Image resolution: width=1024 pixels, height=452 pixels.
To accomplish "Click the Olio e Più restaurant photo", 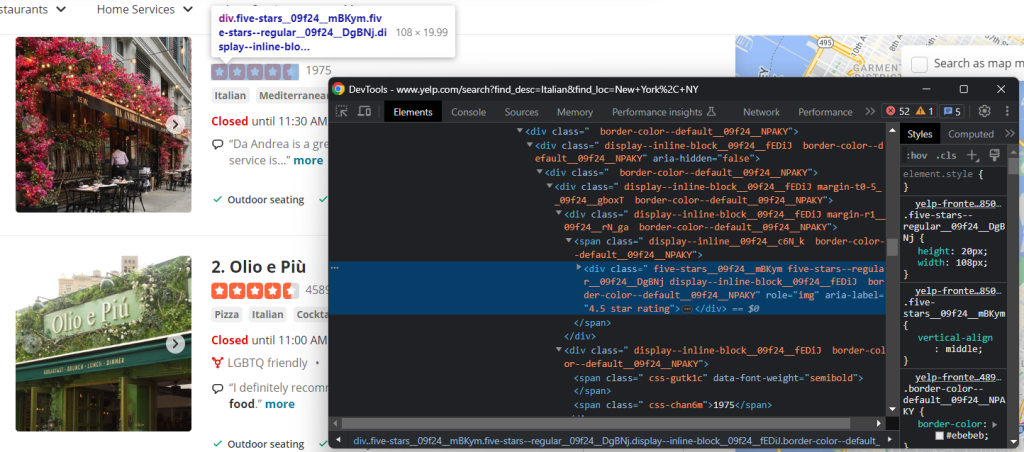I will pos(103,344).
